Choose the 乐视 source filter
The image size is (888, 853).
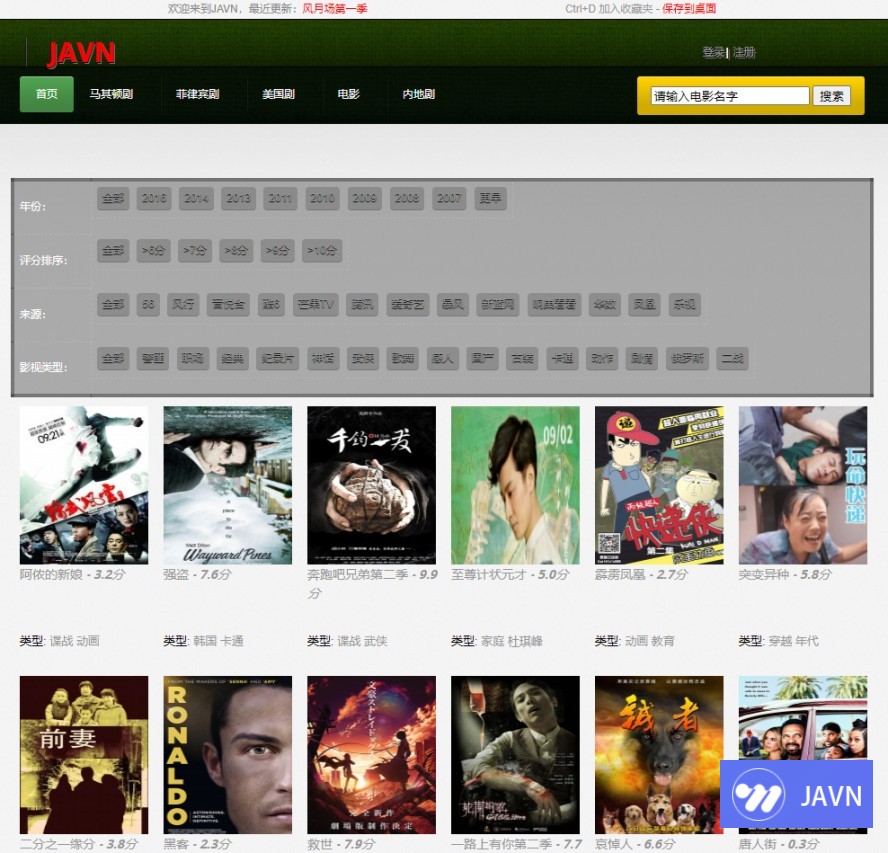point(684,305)
